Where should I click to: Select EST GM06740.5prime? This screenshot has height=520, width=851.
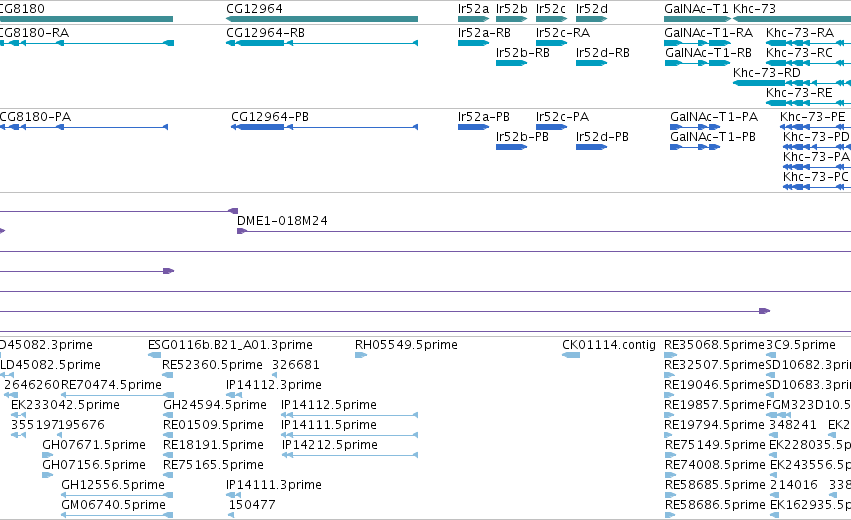(113, 506)
